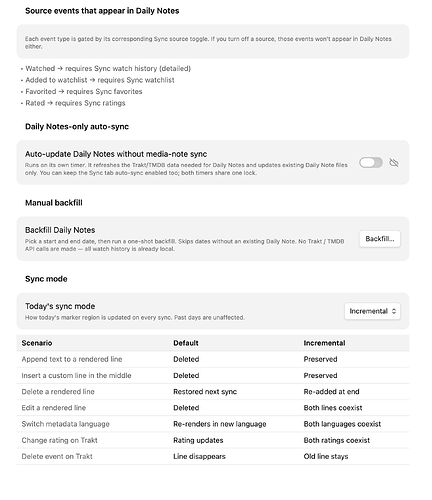Click the 'Rated → requires Sync ratings' bullet
This screenshot has width=432, height=500.
coord(75,103)
